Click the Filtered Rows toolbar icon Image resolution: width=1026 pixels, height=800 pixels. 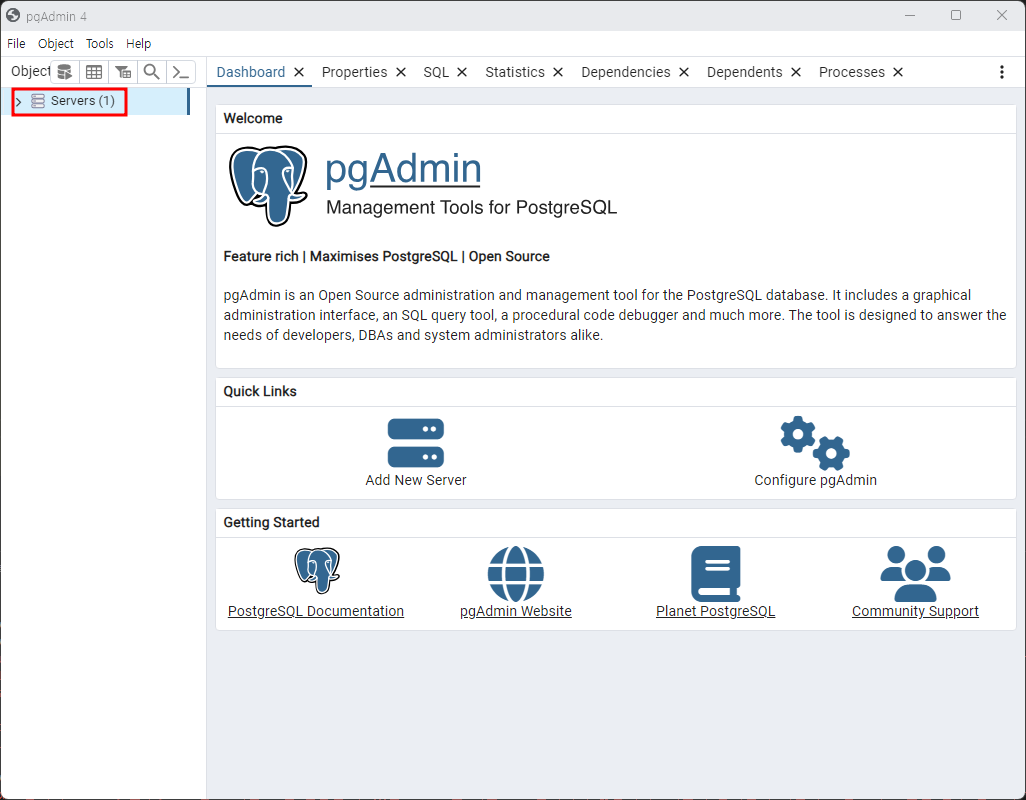[x=123, y=72]
